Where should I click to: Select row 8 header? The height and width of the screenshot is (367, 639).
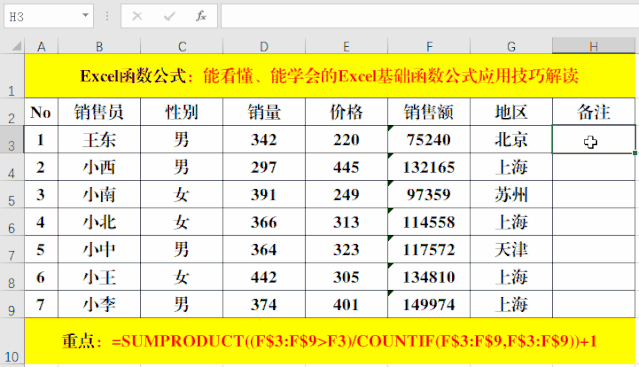[x=12, y=277]
